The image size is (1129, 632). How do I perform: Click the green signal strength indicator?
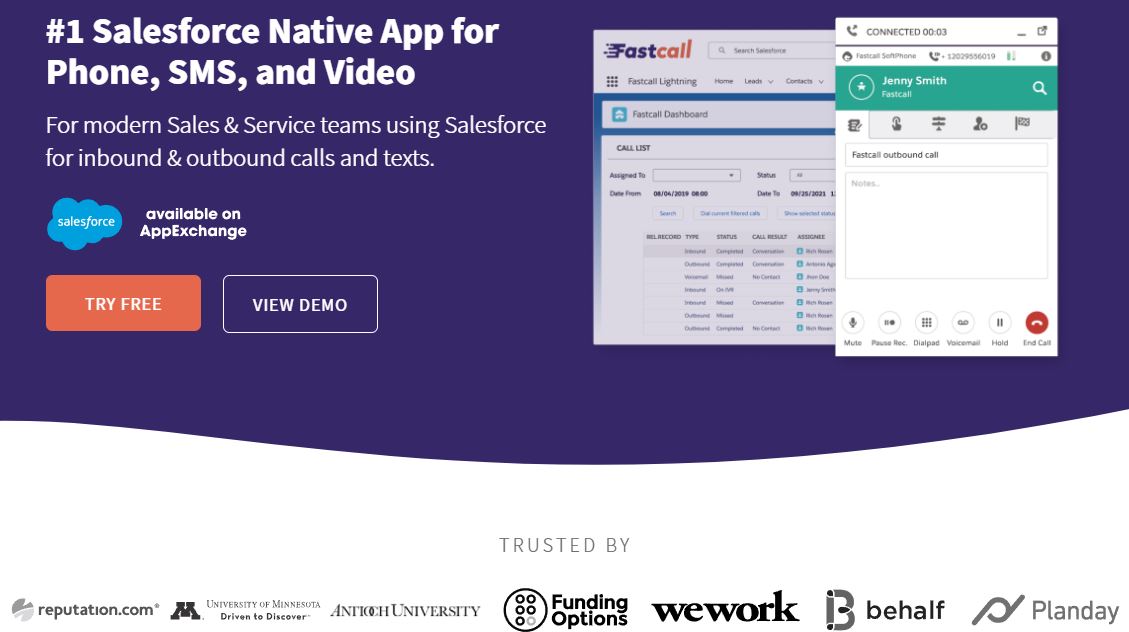point(1011,55)
